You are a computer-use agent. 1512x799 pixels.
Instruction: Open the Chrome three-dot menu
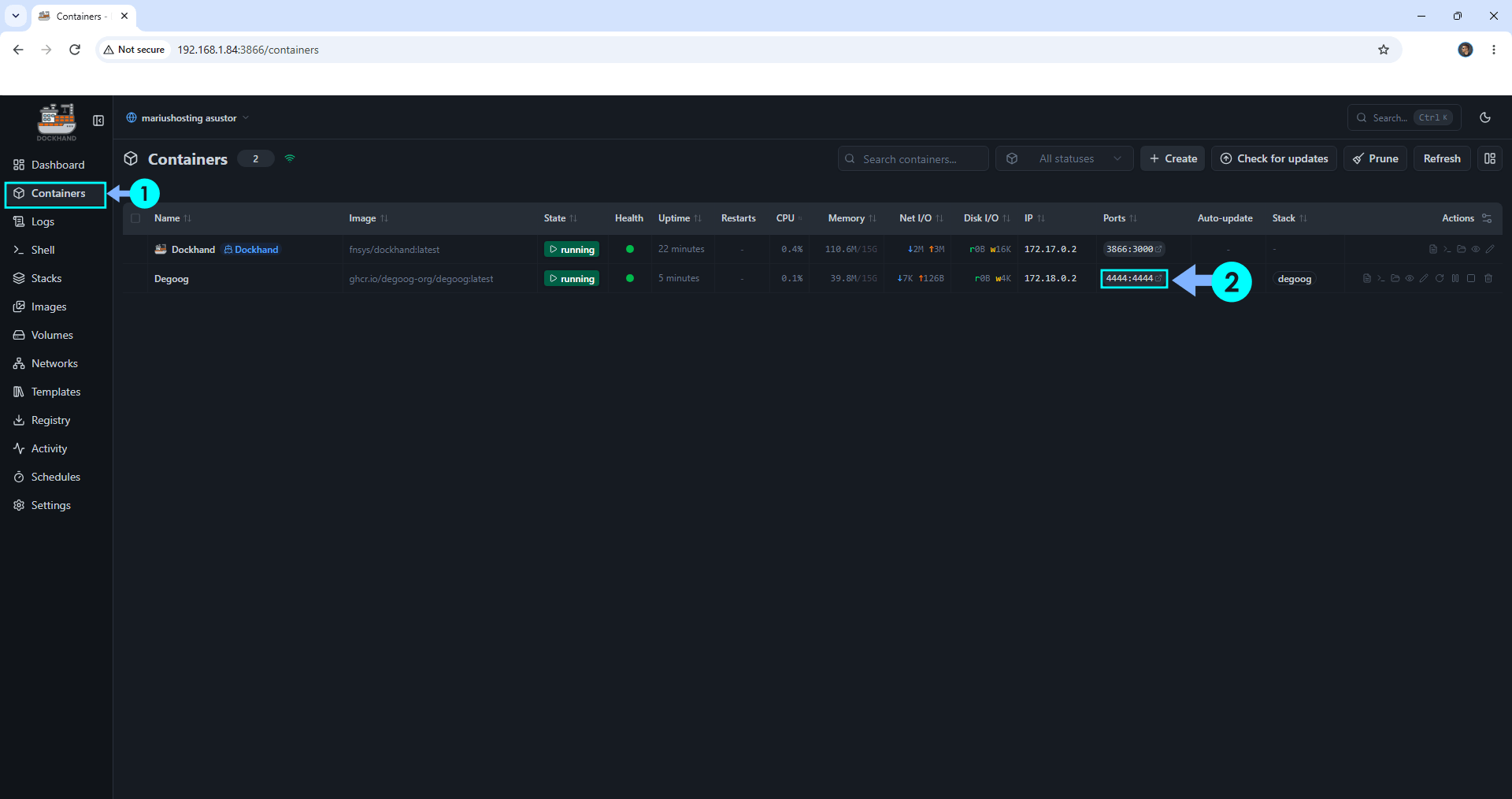pos(1494,50)
